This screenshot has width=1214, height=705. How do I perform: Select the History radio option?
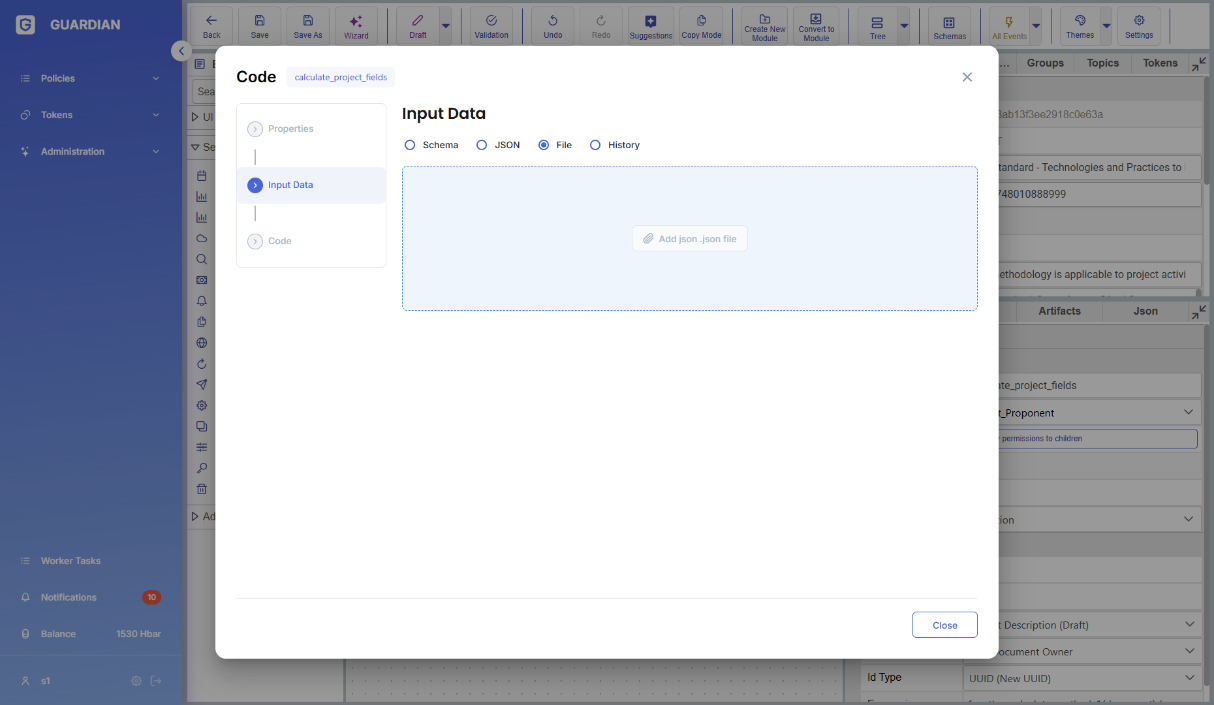(x=596, y=145)
